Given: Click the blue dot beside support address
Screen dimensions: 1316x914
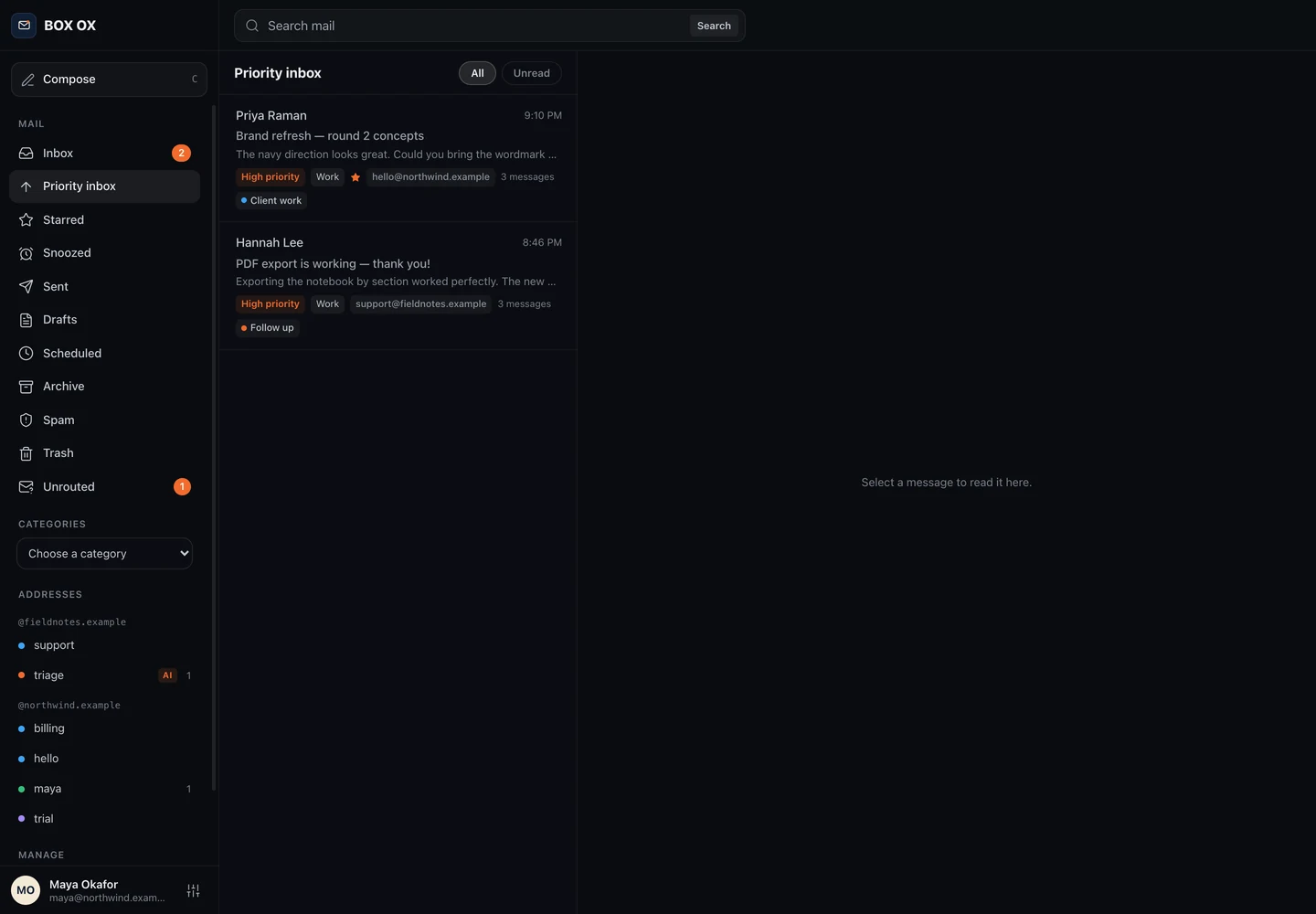Looking at the screenshot, I should pyautogui.click(x=22, y=645).
